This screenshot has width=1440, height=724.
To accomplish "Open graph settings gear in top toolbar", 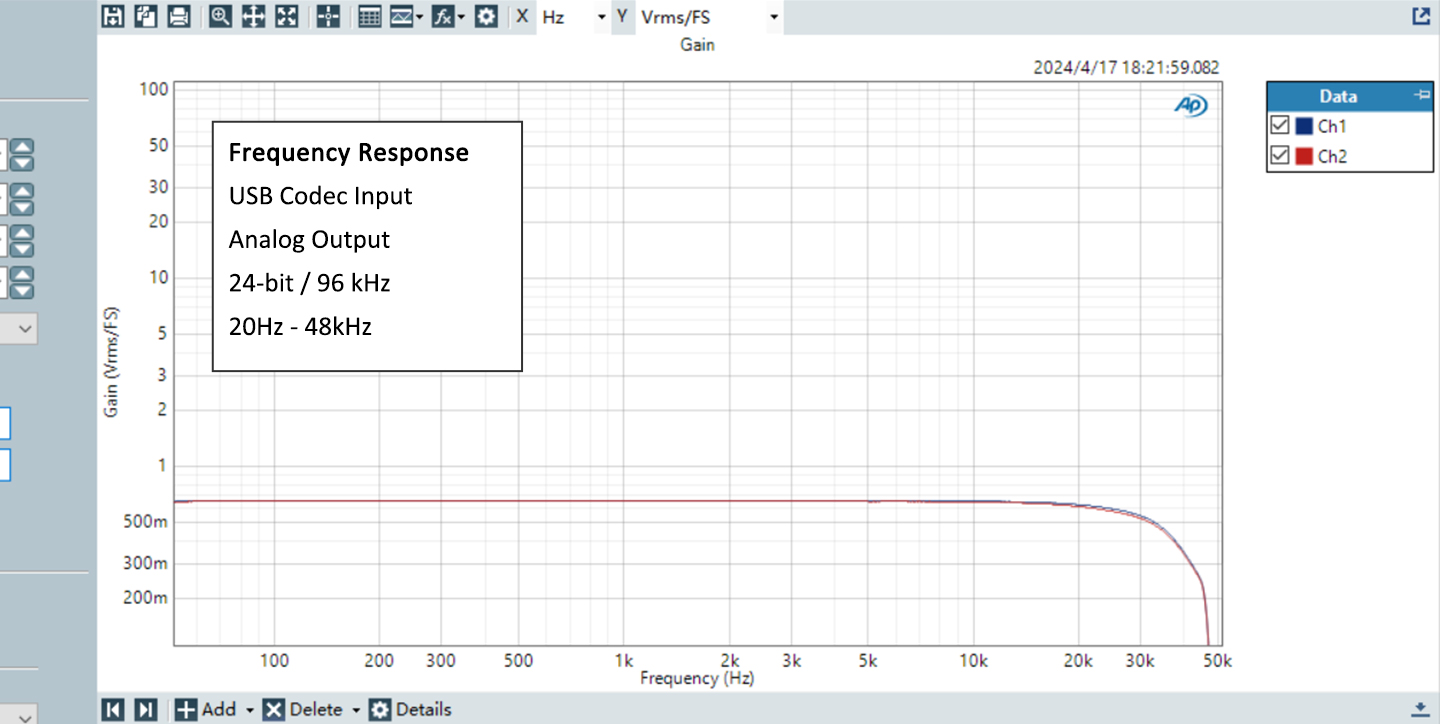I will pos(486,16).
